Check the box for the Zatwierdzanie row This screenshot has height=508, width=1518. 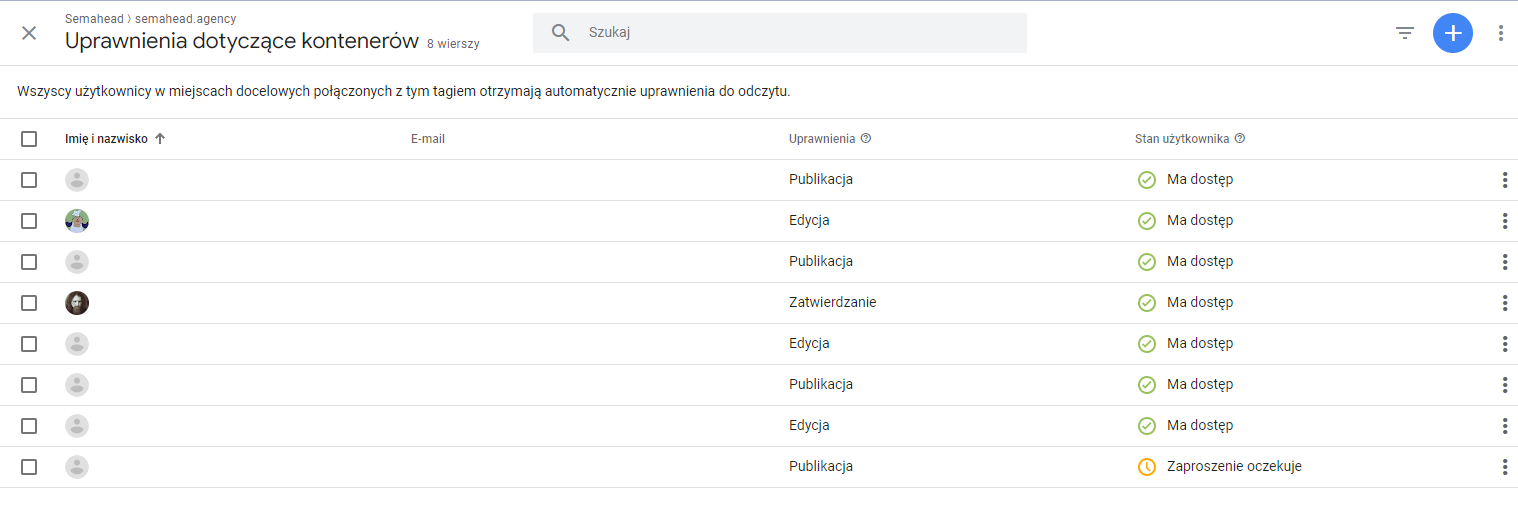point(29,303)
